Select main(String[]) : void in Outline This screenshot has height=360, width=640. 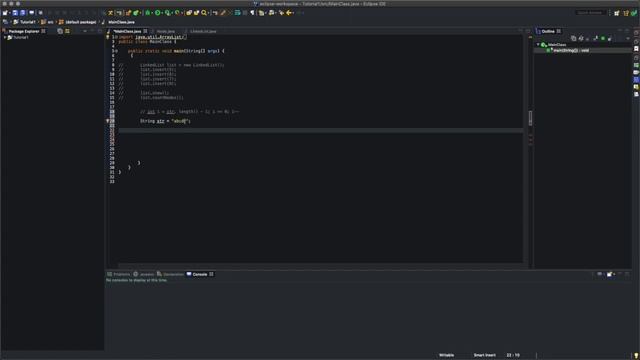(571, 50)
